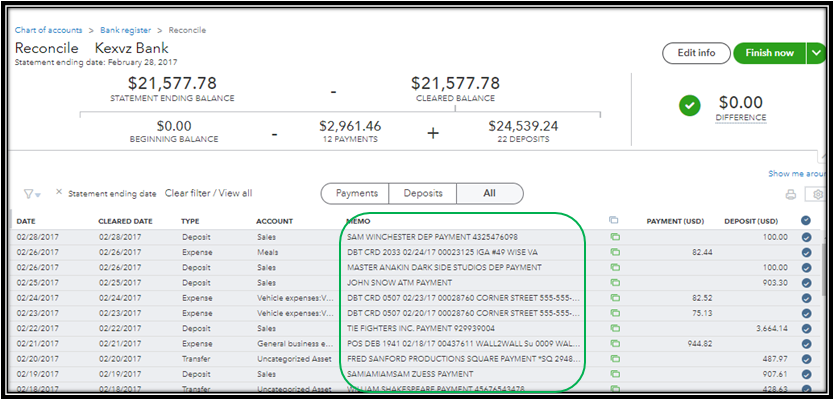
Task: Click the match icon for WALL2WALL row
Action: 615,344
